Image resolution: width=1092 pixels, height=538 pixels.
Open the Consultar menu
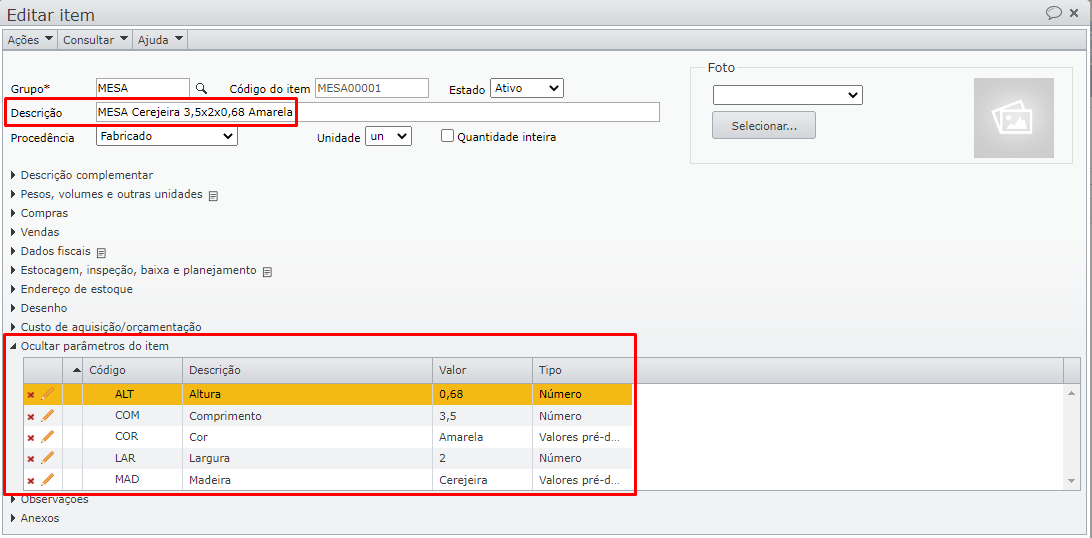tap(95, 40)
